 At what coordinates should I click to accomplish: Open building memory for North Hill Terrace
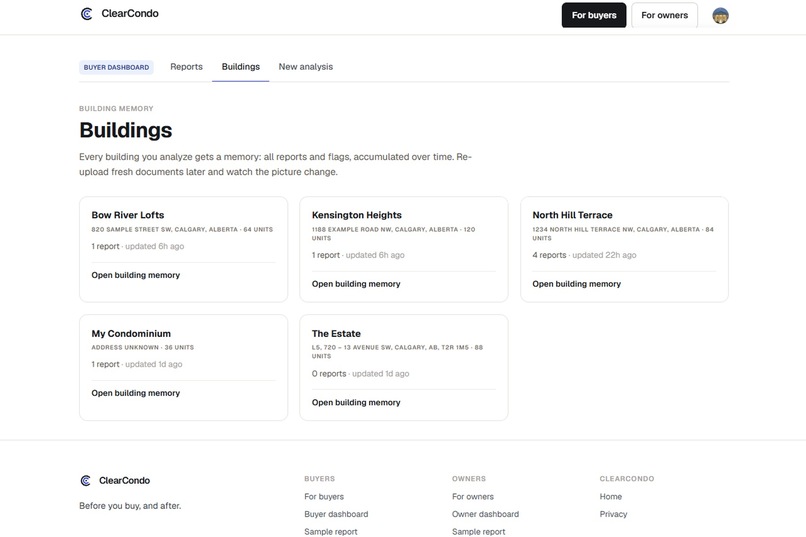click(576, 284)
